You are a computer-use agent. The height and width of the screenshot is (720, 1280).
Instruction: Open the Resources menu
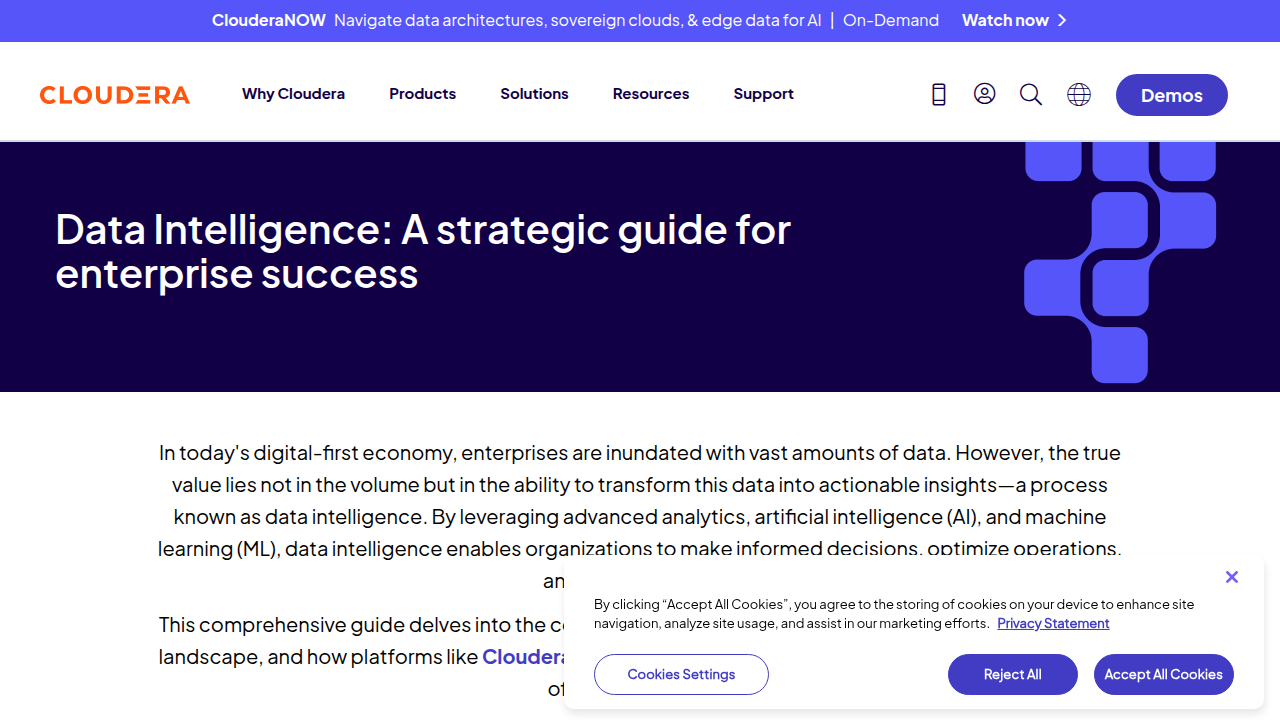[x=651, y=94]
